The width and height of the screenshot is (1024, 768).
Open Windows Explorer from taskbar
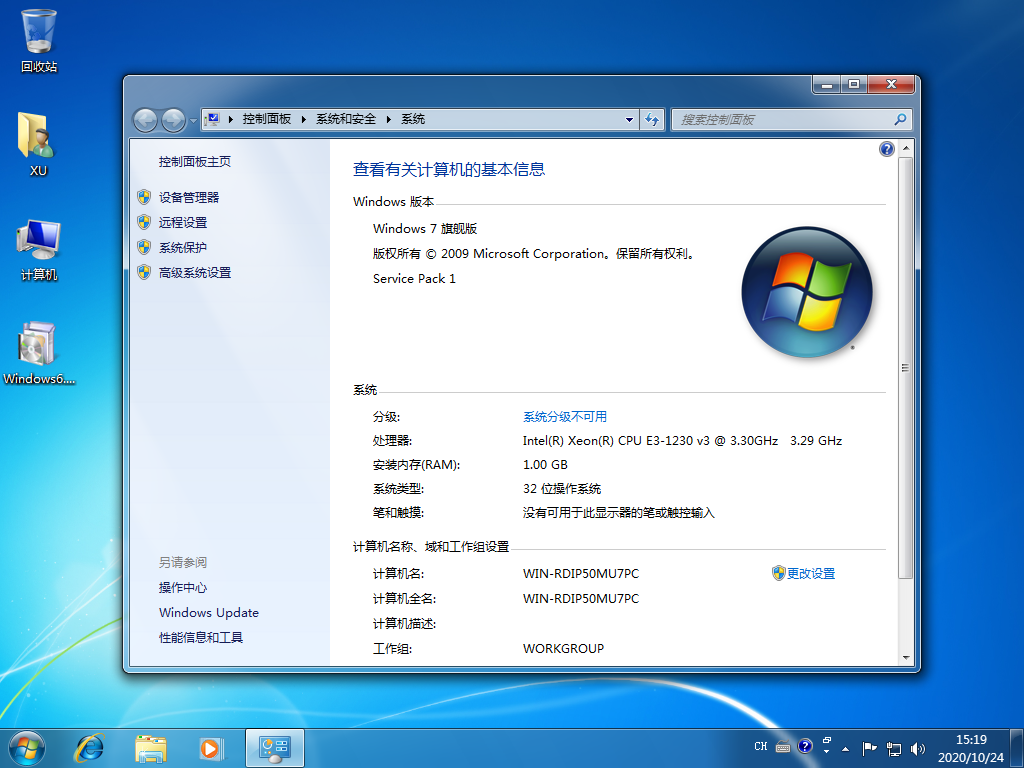click(x=150, y=748)
